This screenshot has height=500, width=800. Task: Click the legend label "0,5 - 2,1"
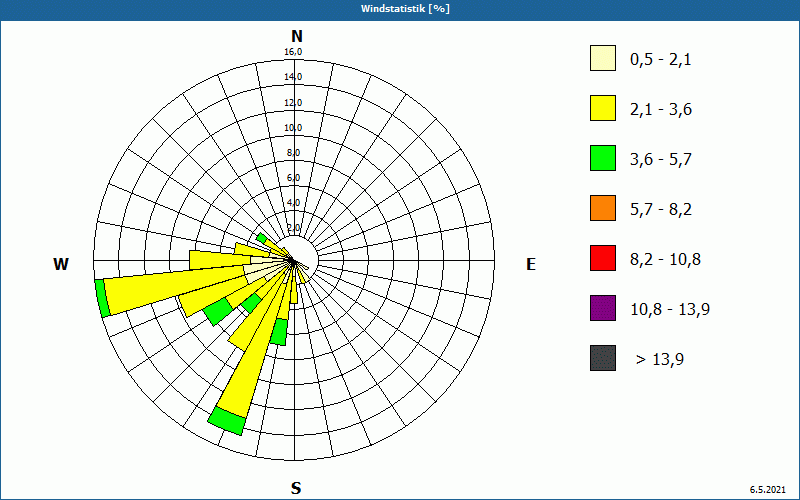[661, 60]
